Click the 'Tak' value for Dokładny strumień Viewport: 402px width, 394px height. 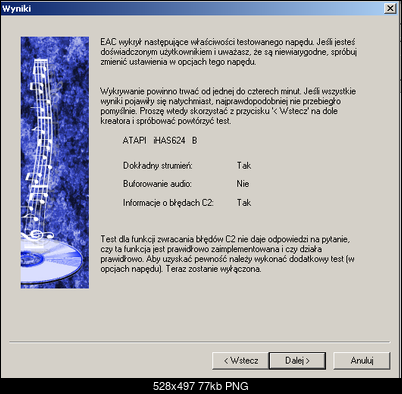(x=244, y=166)
